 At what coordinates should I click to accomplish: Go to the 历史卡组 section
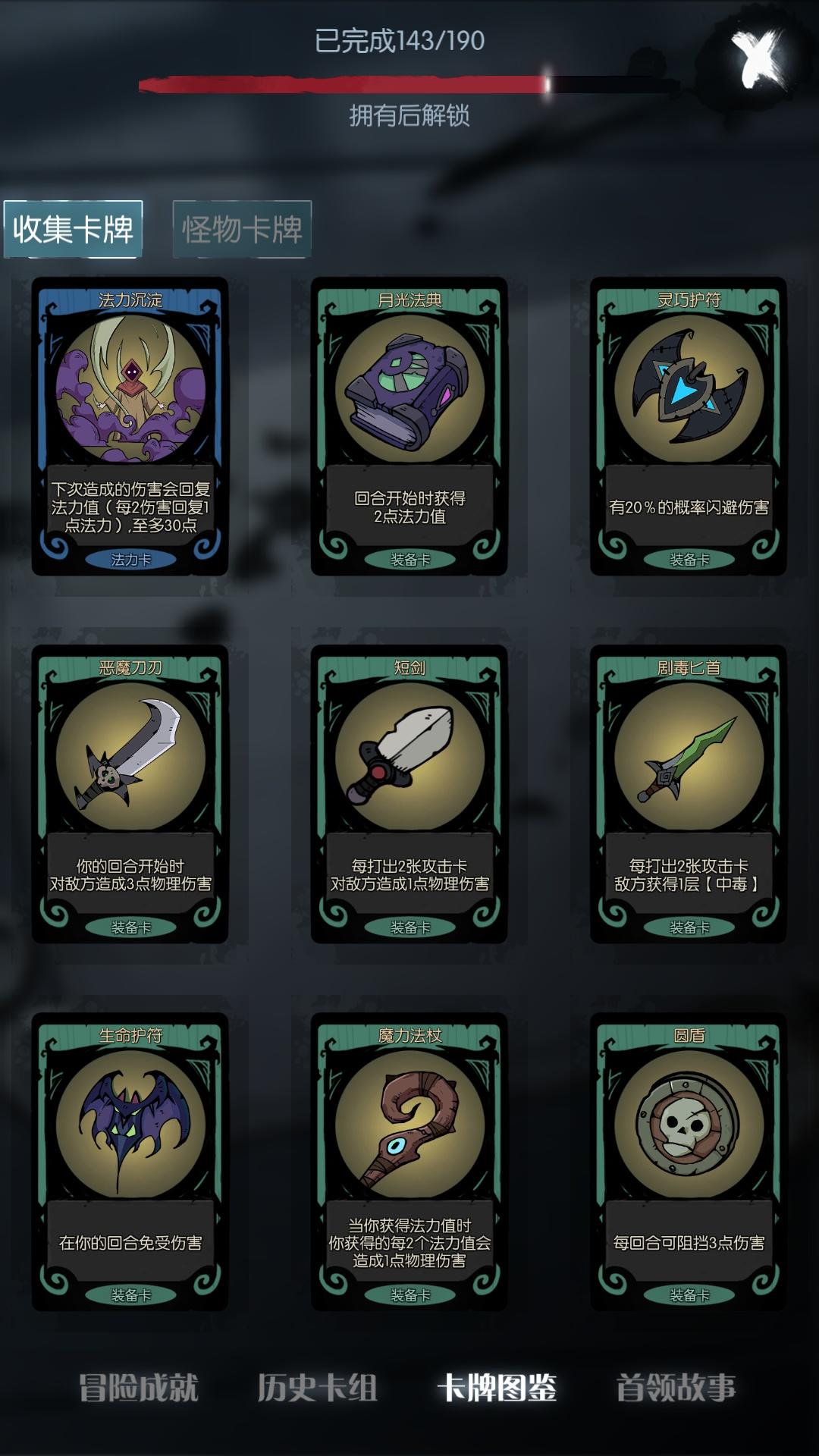tap(317, 1388)
